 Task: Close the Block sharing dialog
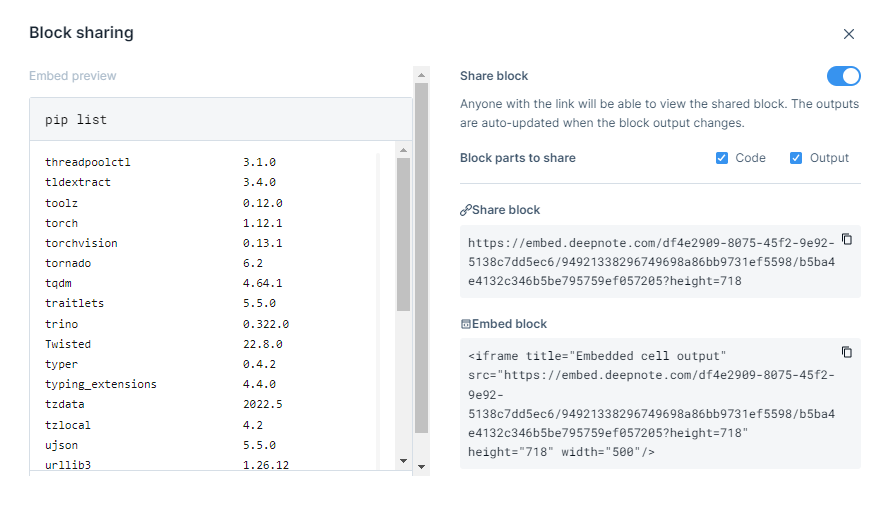tap(848, 34)
